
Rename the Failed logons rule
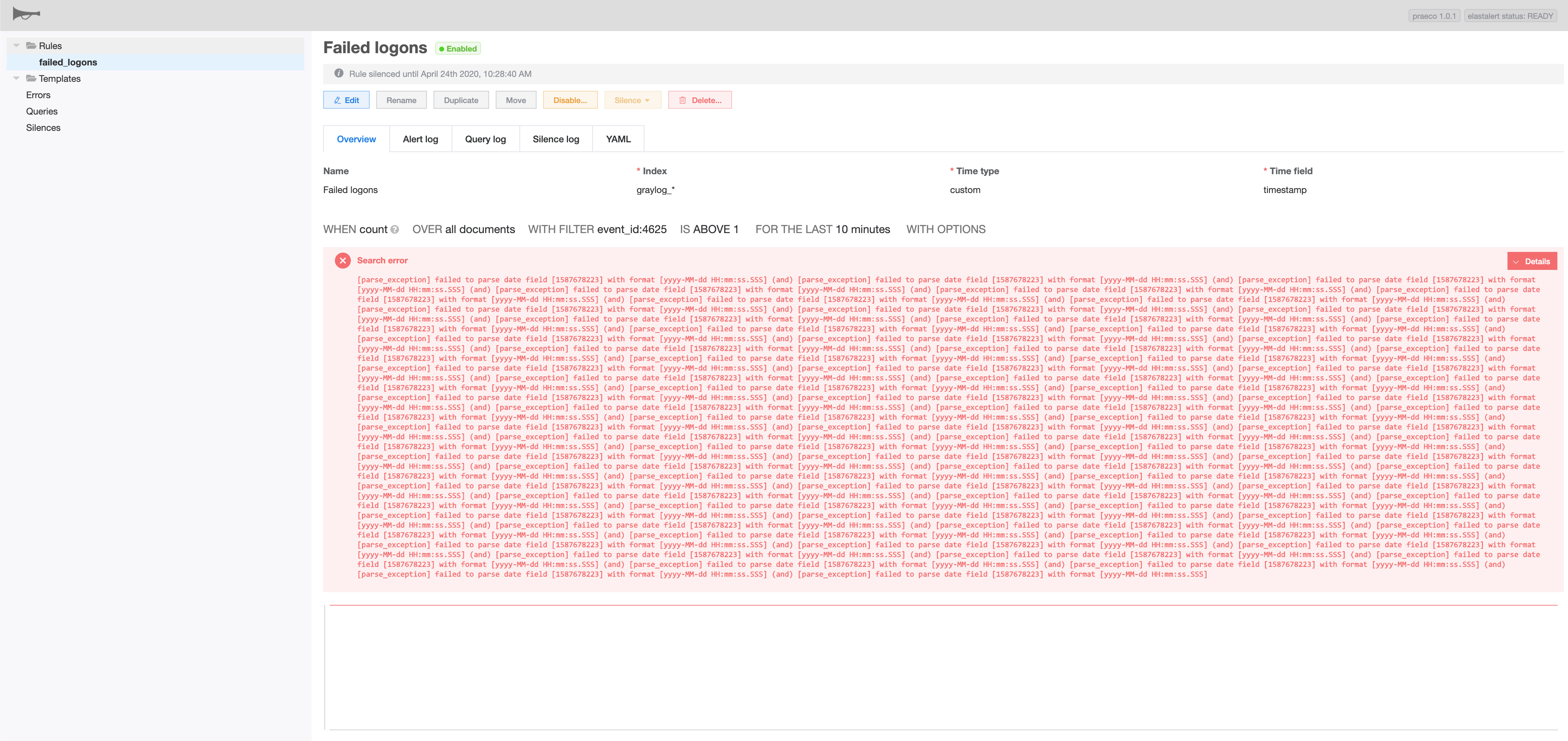pyautogui.click(x=401, y=100)
